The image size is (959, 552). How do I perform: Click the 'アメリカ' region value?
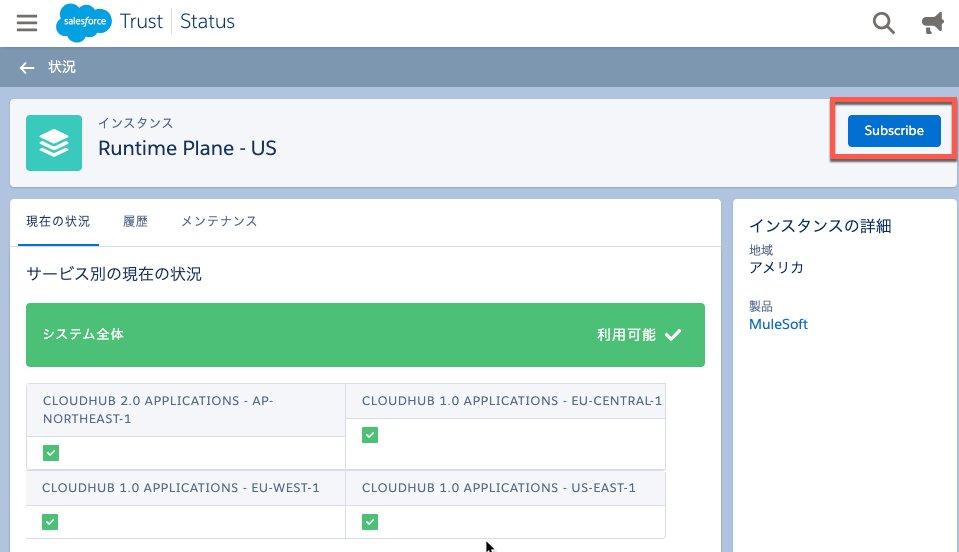click(776, 268)
